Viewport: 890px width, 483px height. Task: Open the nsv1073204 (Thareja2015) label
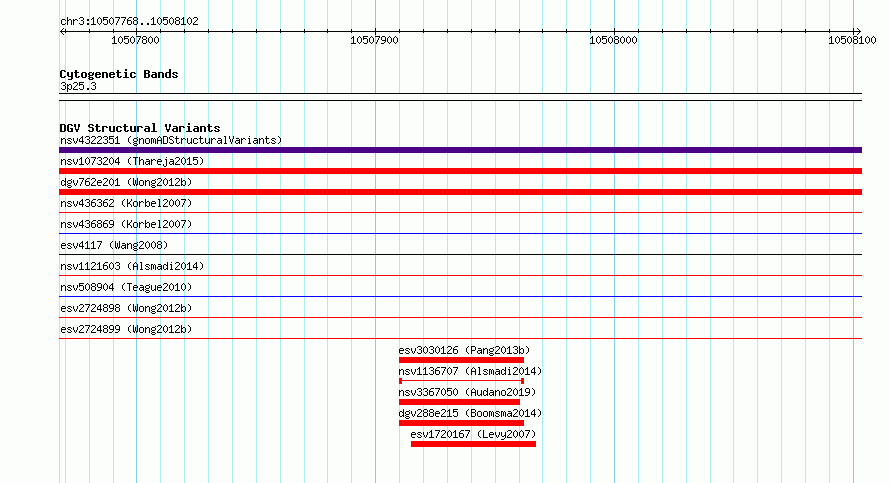[132, 161]
